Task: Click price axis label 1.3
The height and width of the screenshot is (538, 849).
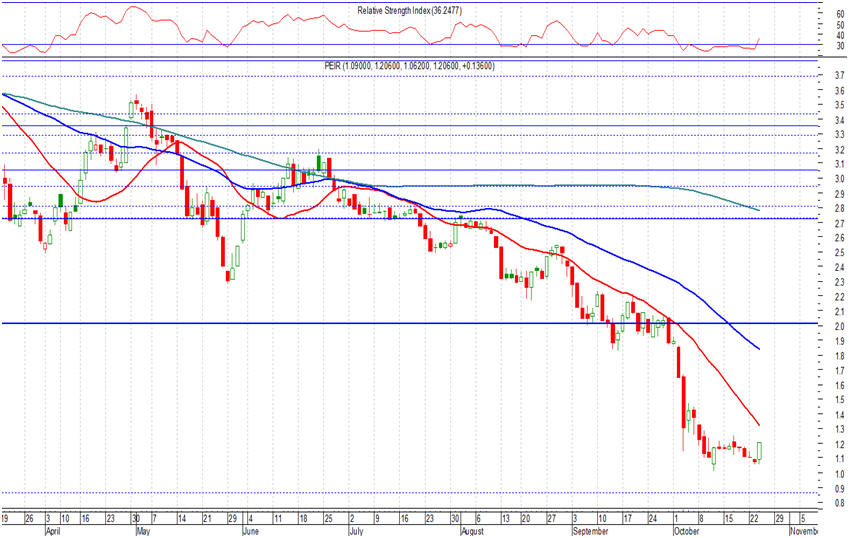Action: [840, 429]
